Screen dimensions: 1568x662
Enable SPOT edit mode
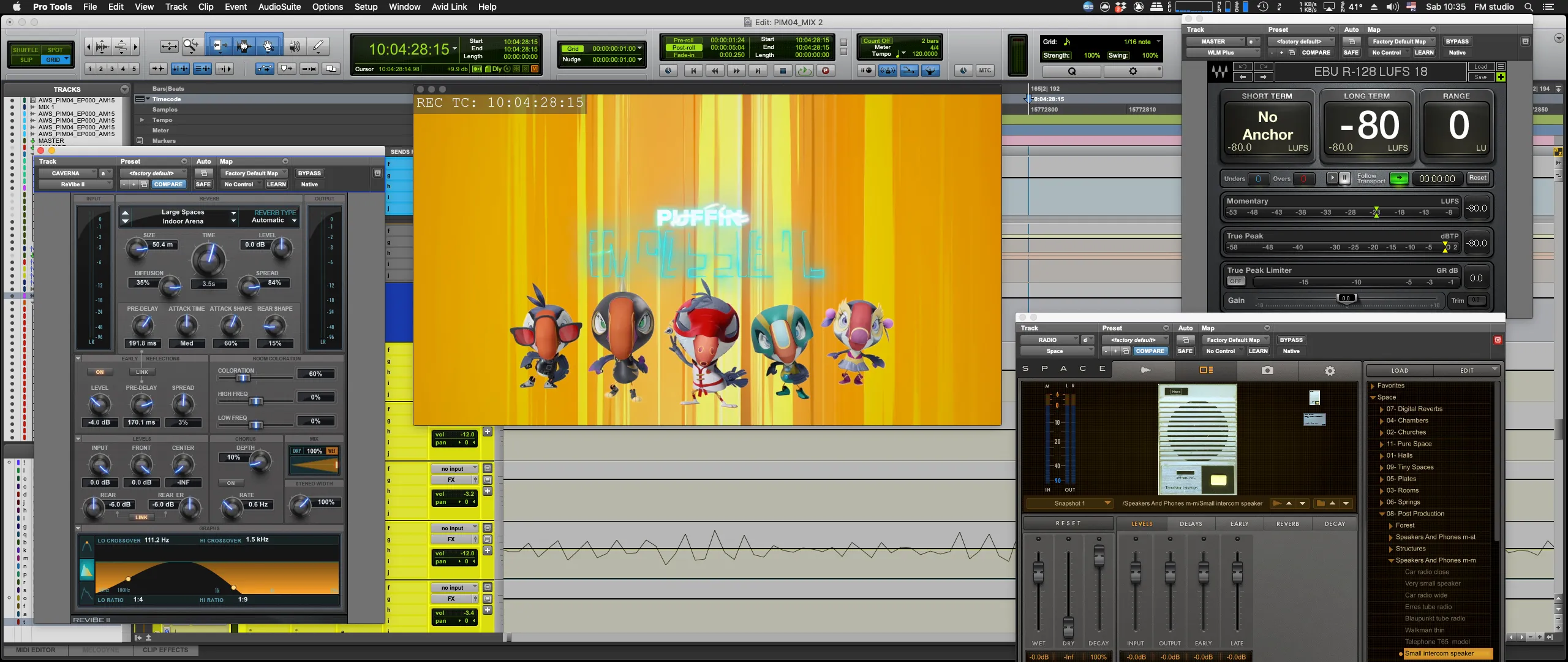(56, 50)
